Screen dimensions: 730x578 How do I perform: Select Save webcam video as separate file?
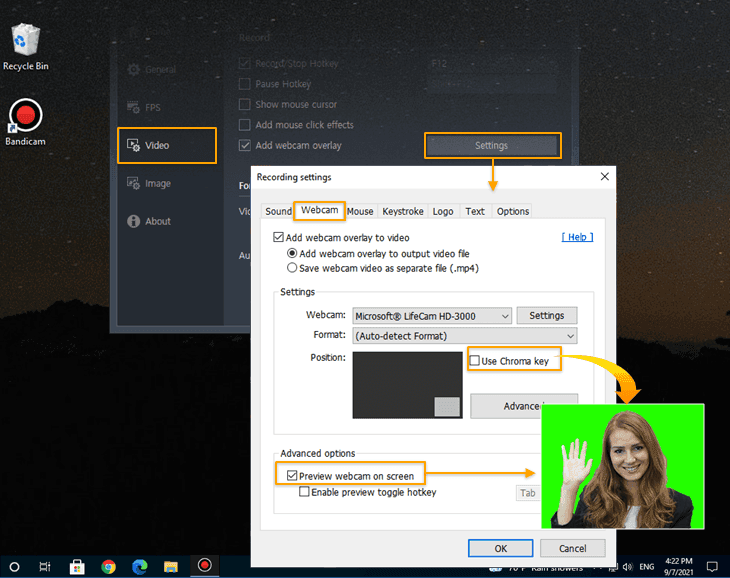pos(292,268)
